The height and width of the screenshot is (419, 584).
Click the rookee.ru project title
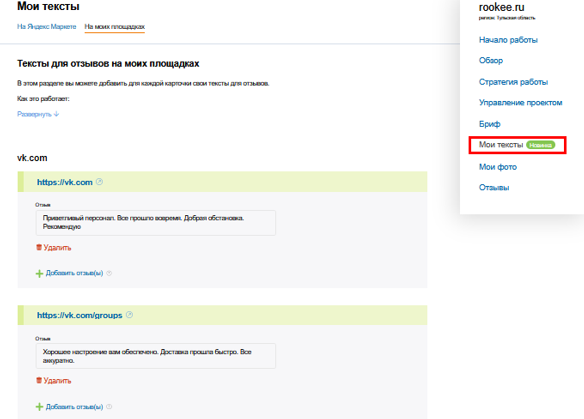click(501, 7)
